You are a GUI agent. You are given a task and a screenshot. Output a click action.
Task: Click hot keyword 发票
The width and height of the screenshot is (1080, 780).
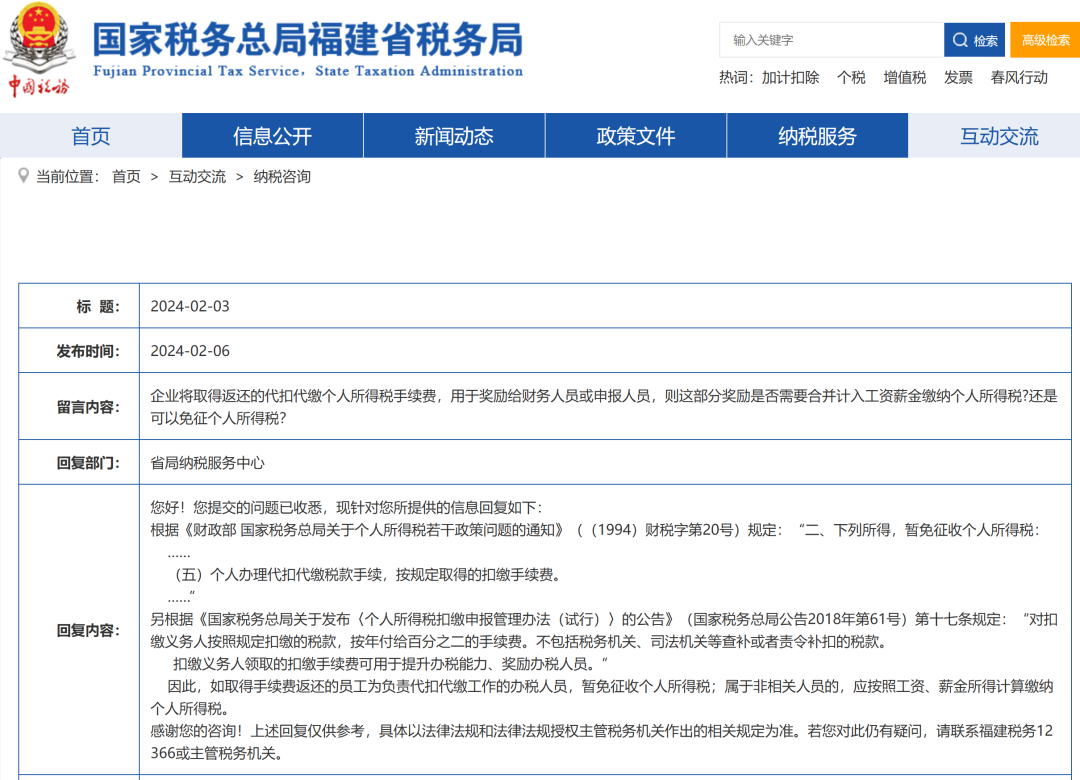(958, 77)
